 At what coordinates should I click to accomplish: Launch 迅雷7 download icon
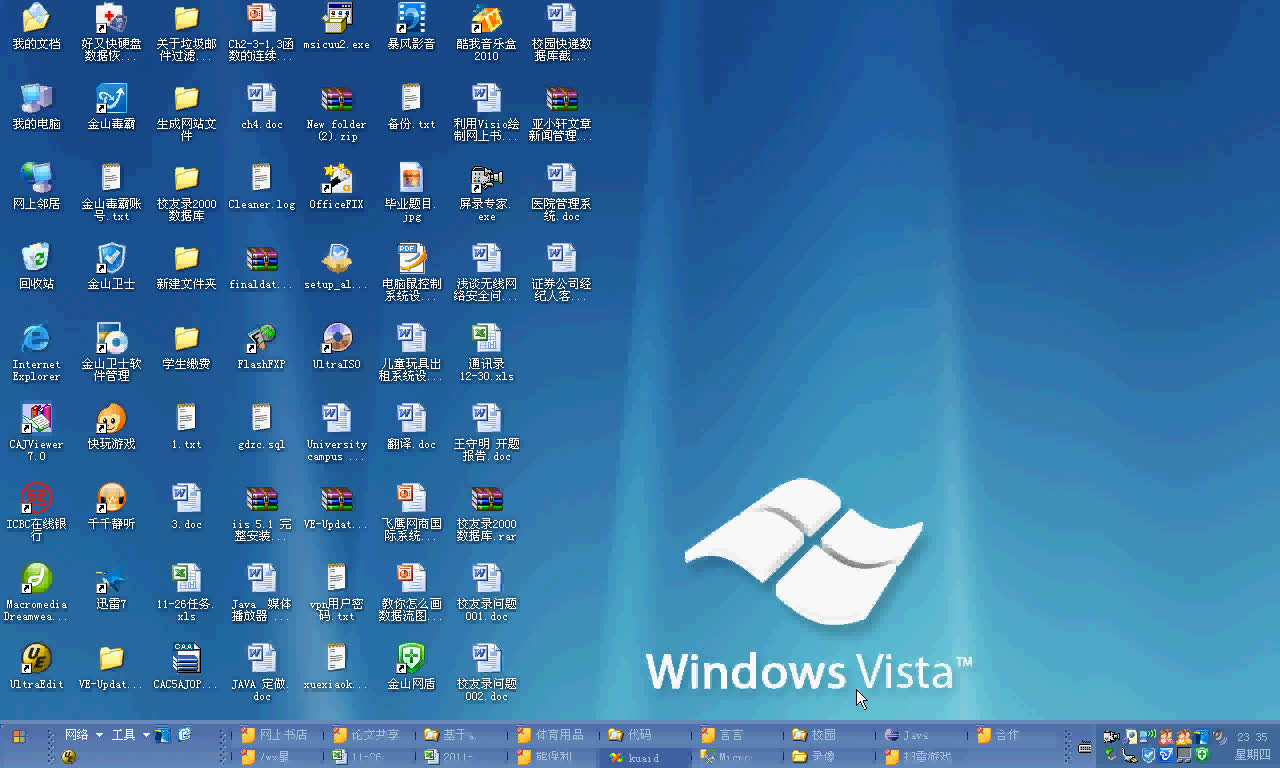click(111, 588)
